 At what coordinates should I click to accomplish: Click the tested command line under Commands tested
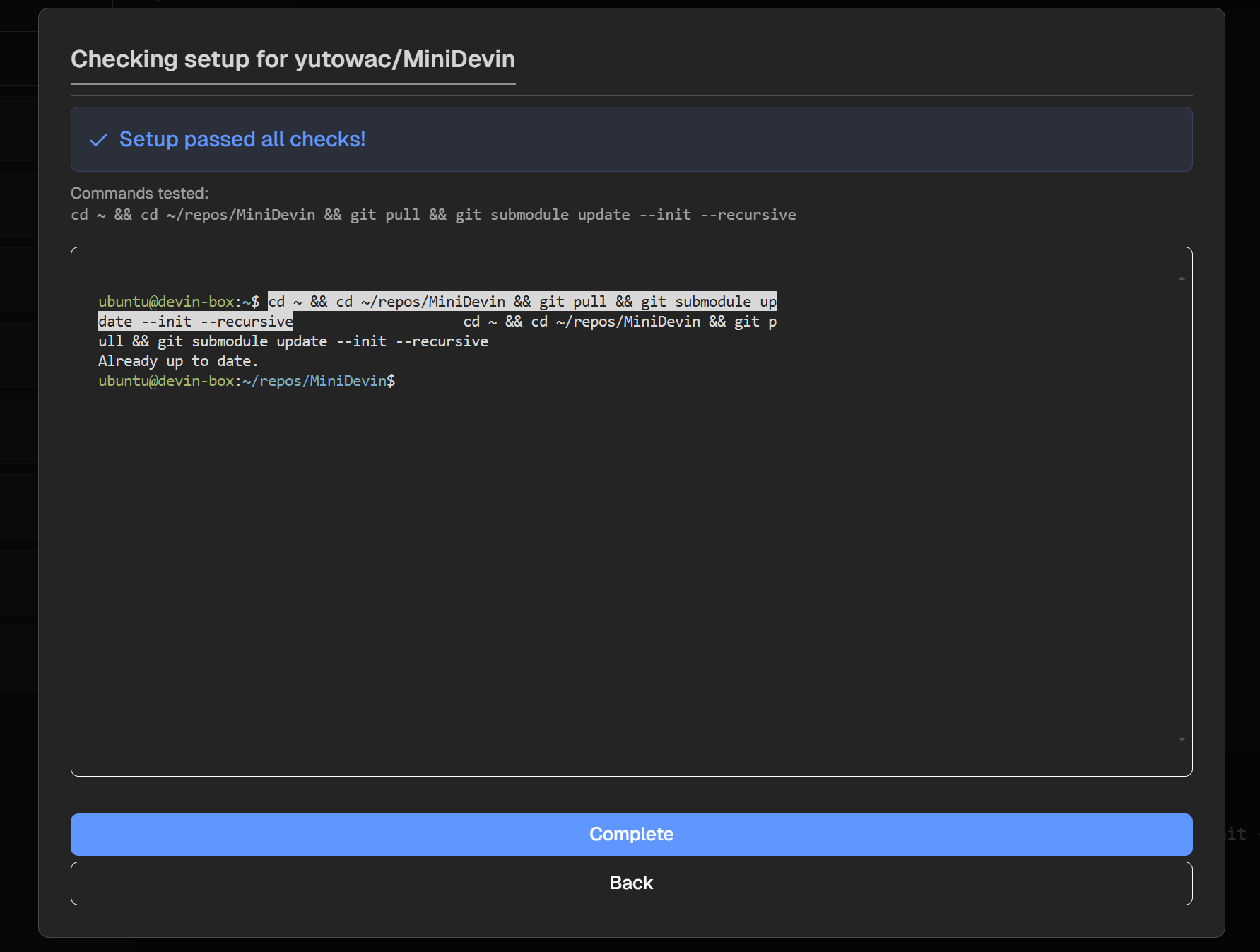tap(433, 215)
